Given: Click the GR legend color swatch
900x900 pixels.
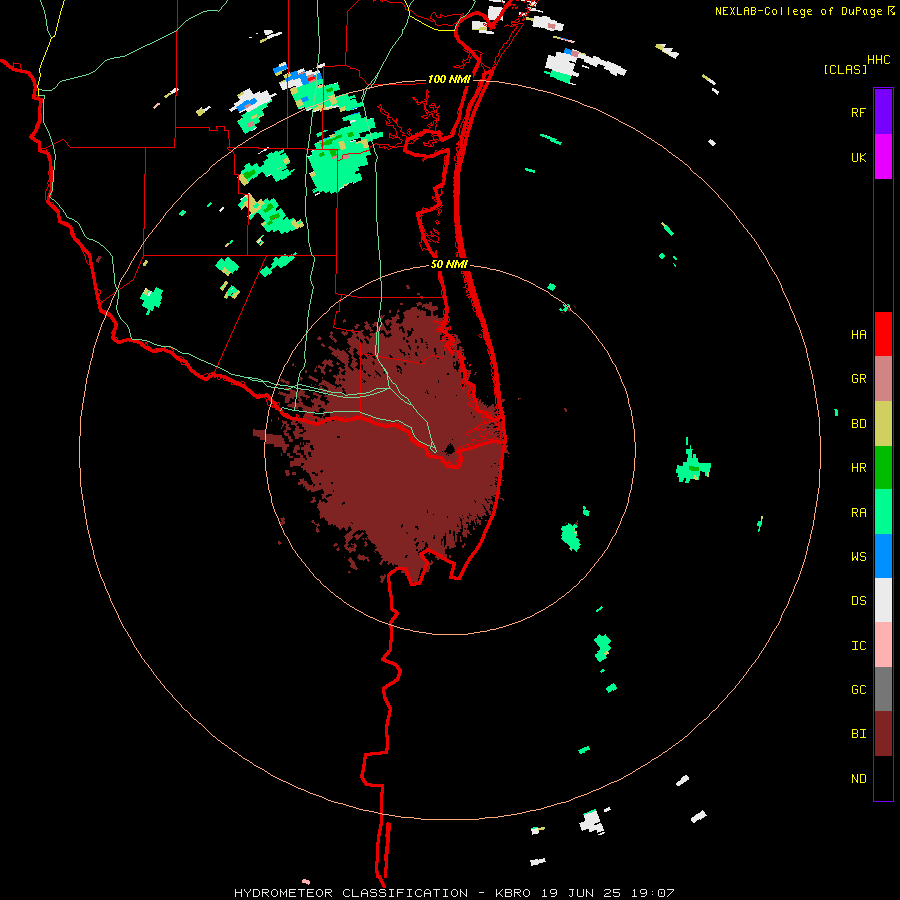Looking at the screenshot, I should click(883, 379).
